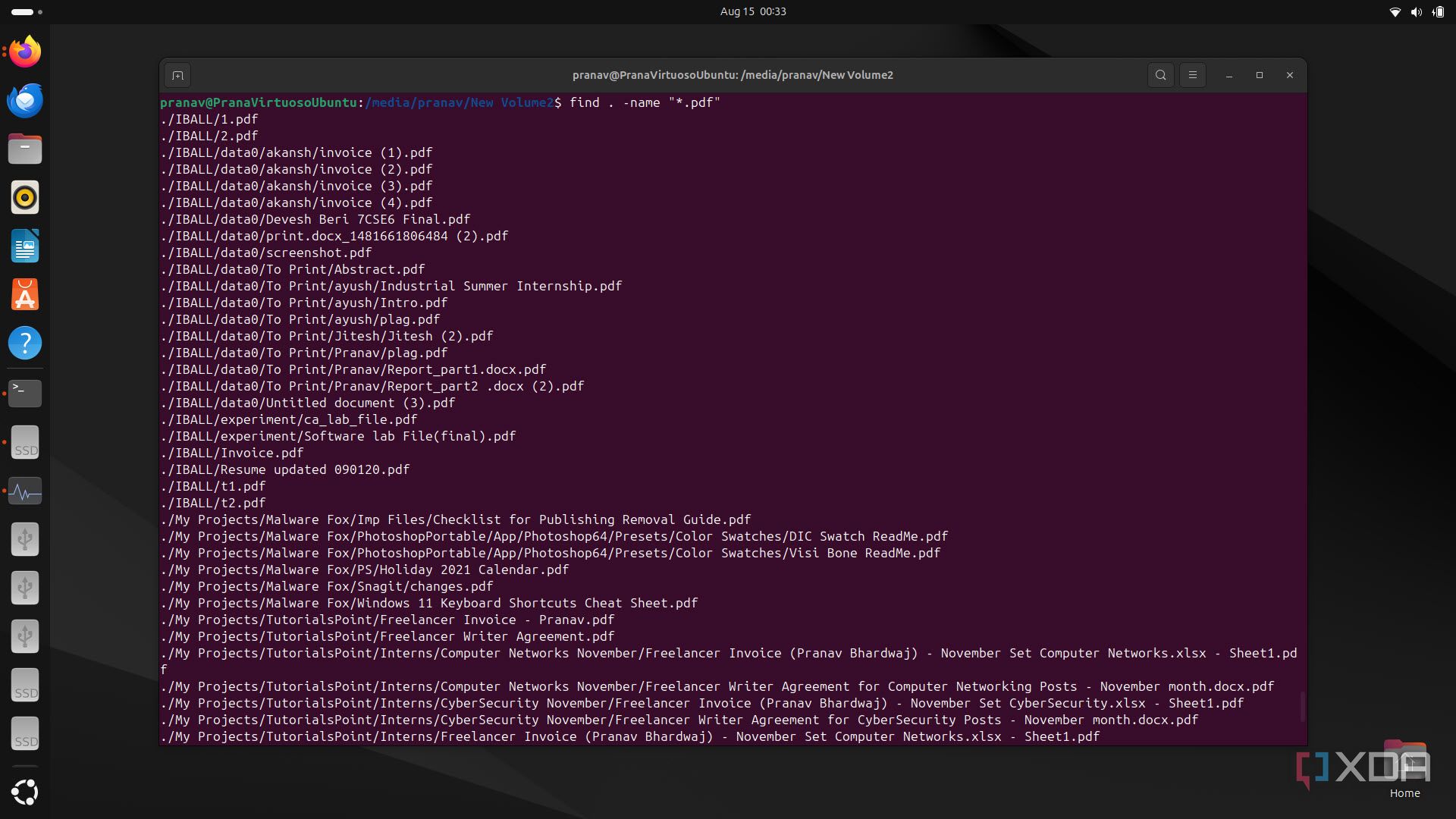Open System Monitor from dock
Screen dimensions: 1456x819
(x=25, y=491)
